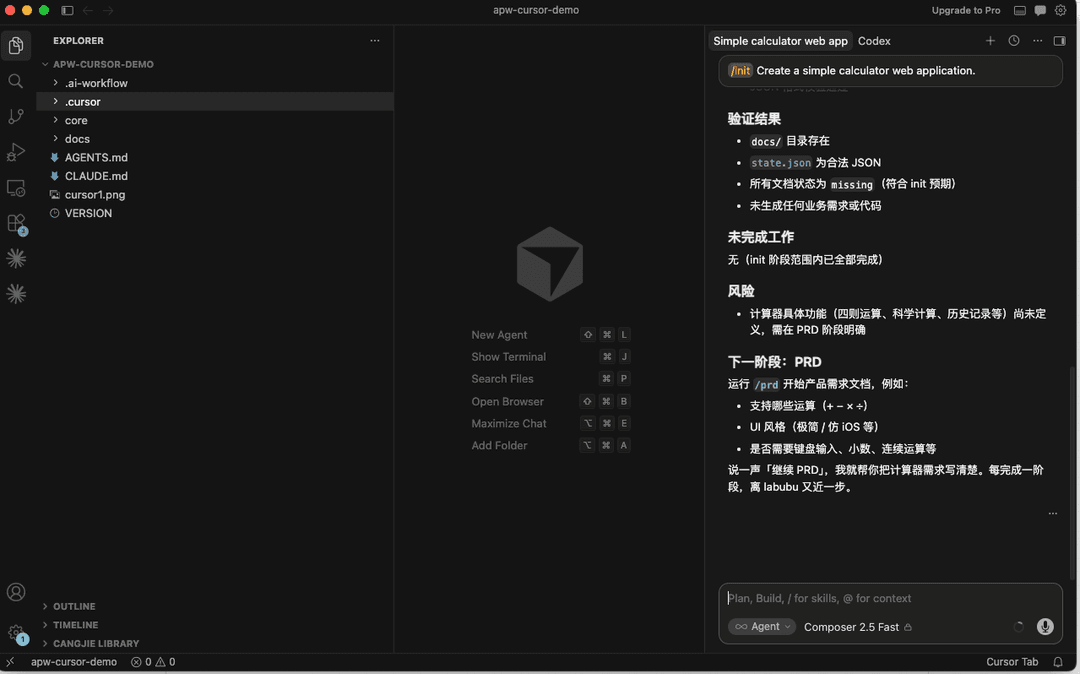Open Cursor settings gear in title bar
The height and width of the screenshot is (674, 1080).
click(1061, 10)
